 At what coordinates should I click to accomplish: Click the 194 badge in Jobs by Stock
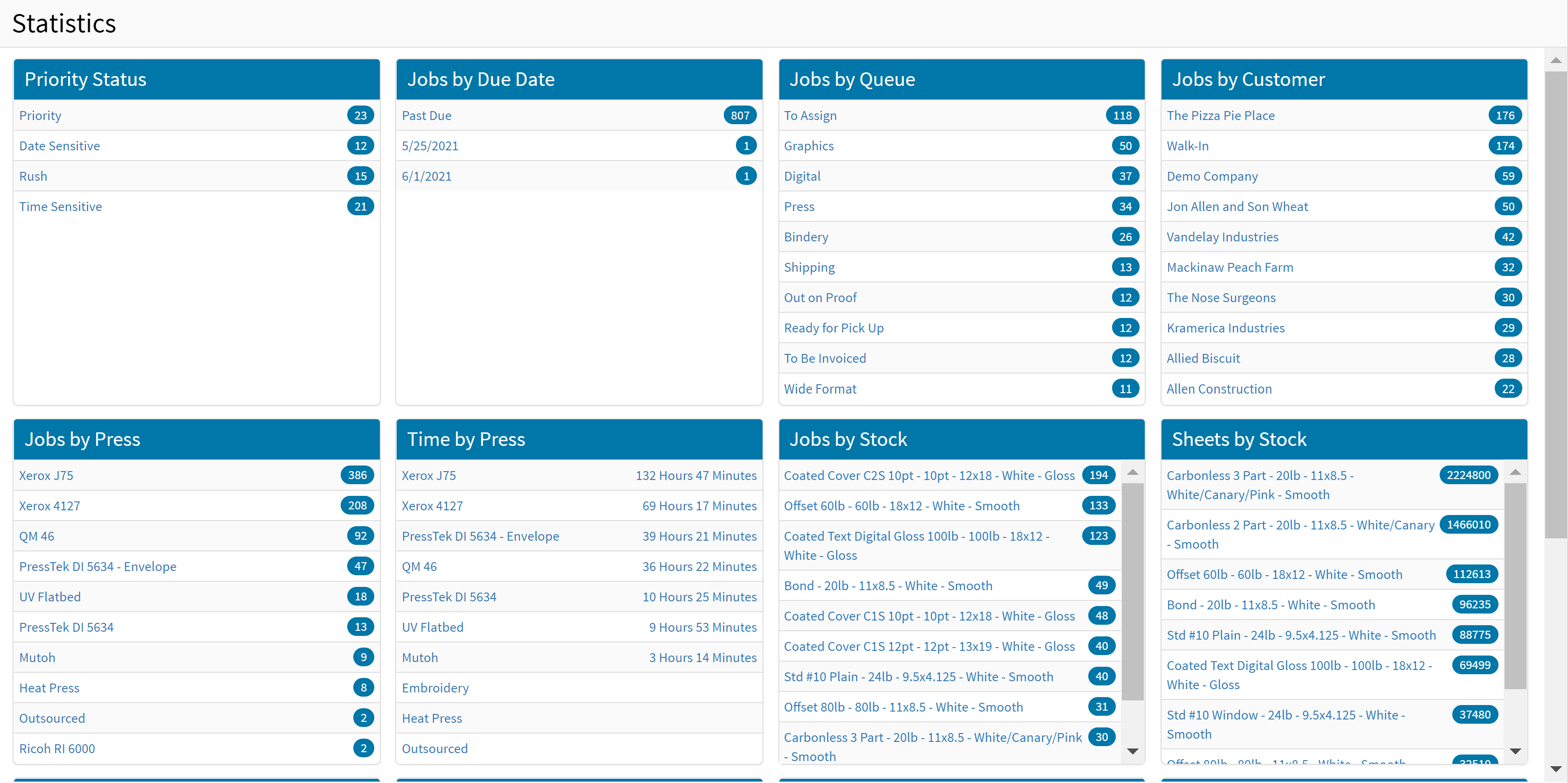pyautogui.click(x=1098, y=475)
